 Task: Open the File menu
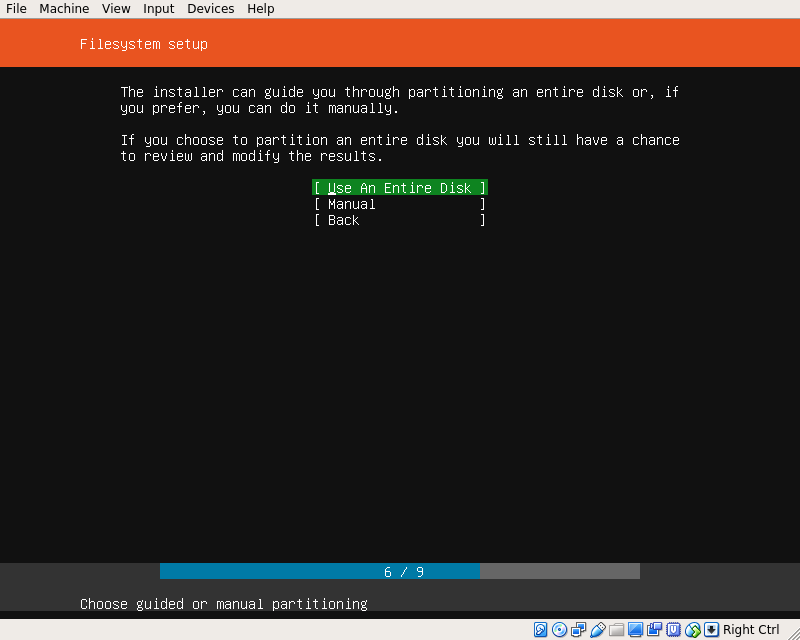16,9
